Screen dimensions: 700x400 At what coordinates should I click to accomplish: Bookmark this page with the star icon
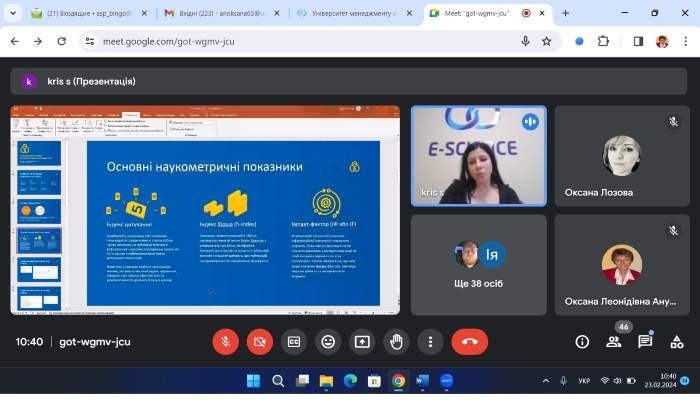pyautogui.click(x=547, y=41)
